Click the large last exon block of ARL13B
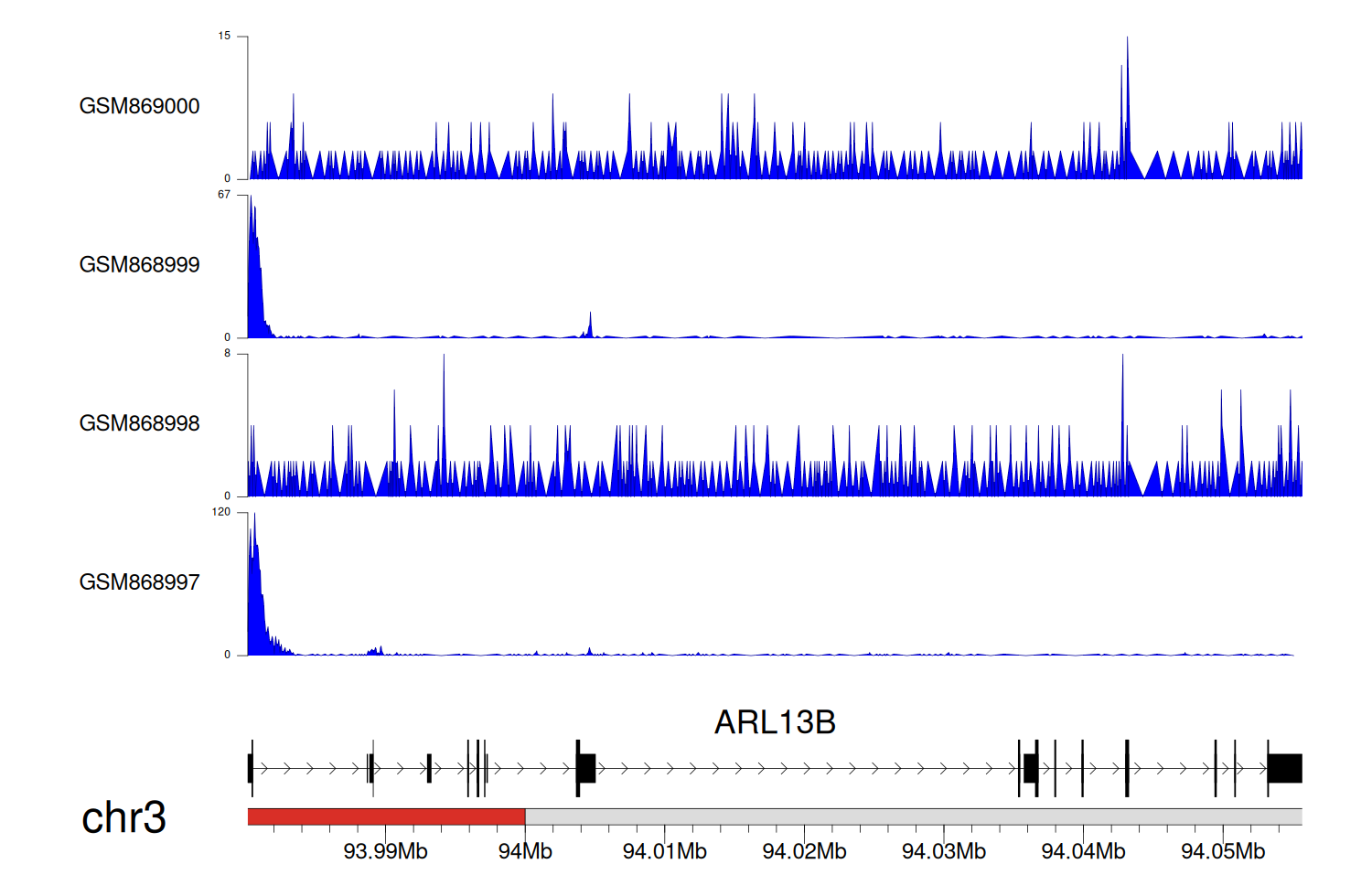The width and height of the screenshot is (1372, 896). (1284, 769)
